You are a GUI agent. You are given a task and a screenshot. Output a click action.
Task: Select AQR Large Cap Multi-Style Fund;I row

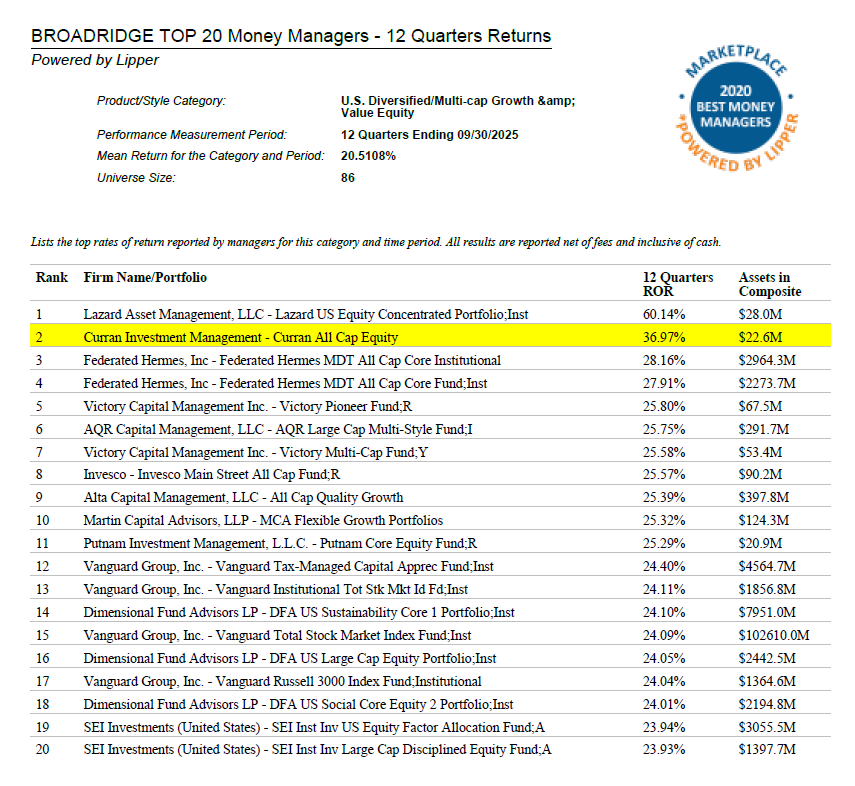(x=430, y=429)
